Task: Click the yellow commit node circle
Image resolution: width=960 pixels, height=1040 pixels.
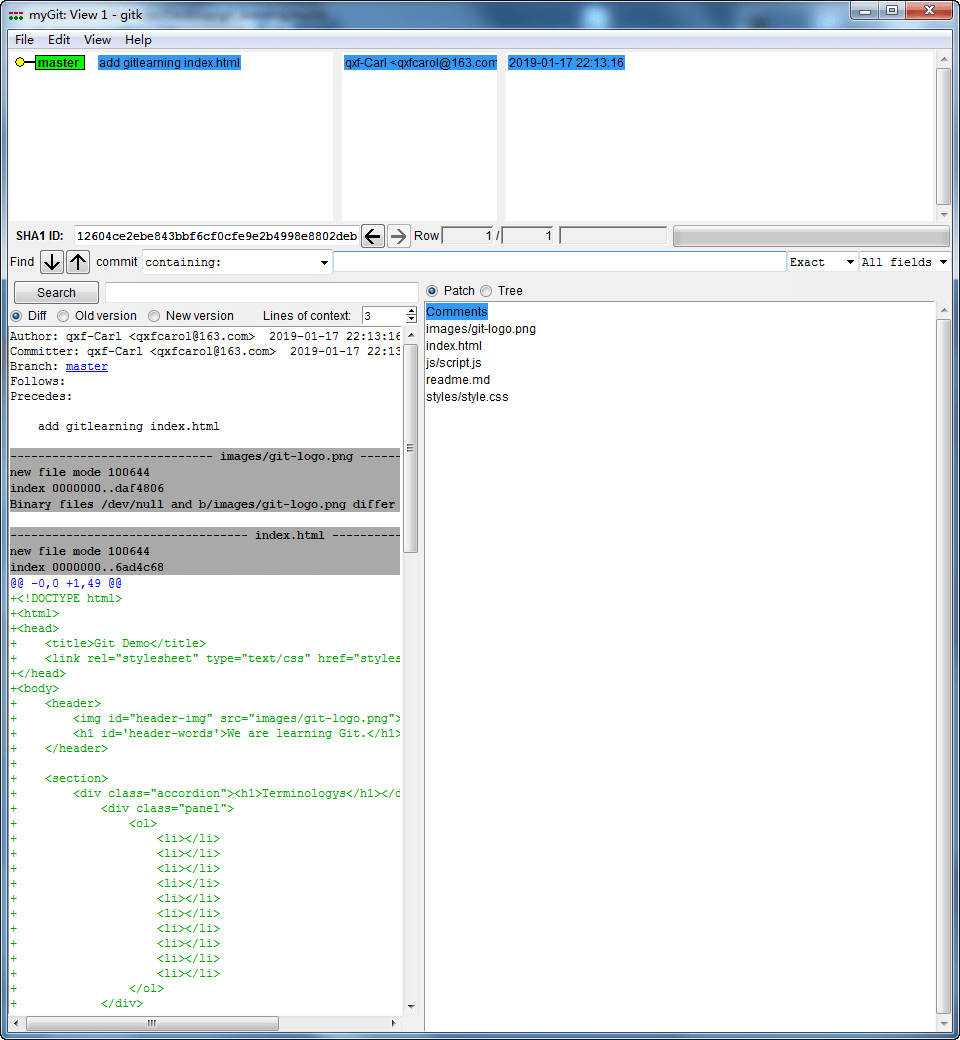Action: click(20, 62)
